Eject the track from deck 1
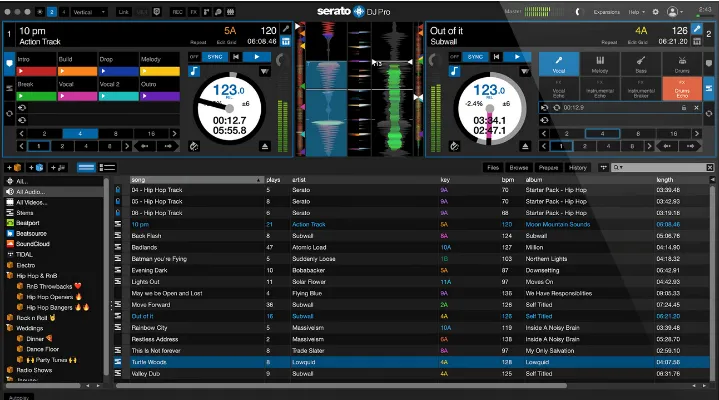This screenshot has height=400, width=719. pyautogui.click(x=265, y=146)
